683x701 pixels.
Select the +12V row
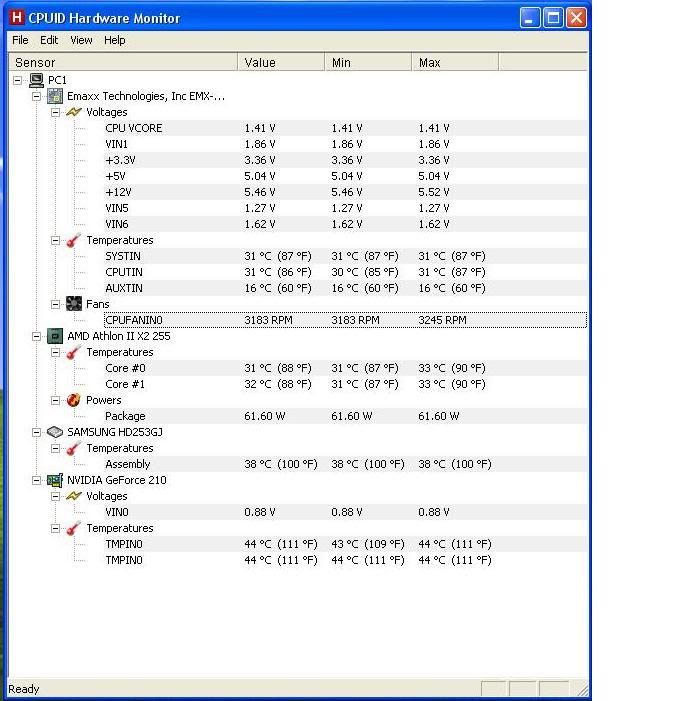[x=345, y=192]
